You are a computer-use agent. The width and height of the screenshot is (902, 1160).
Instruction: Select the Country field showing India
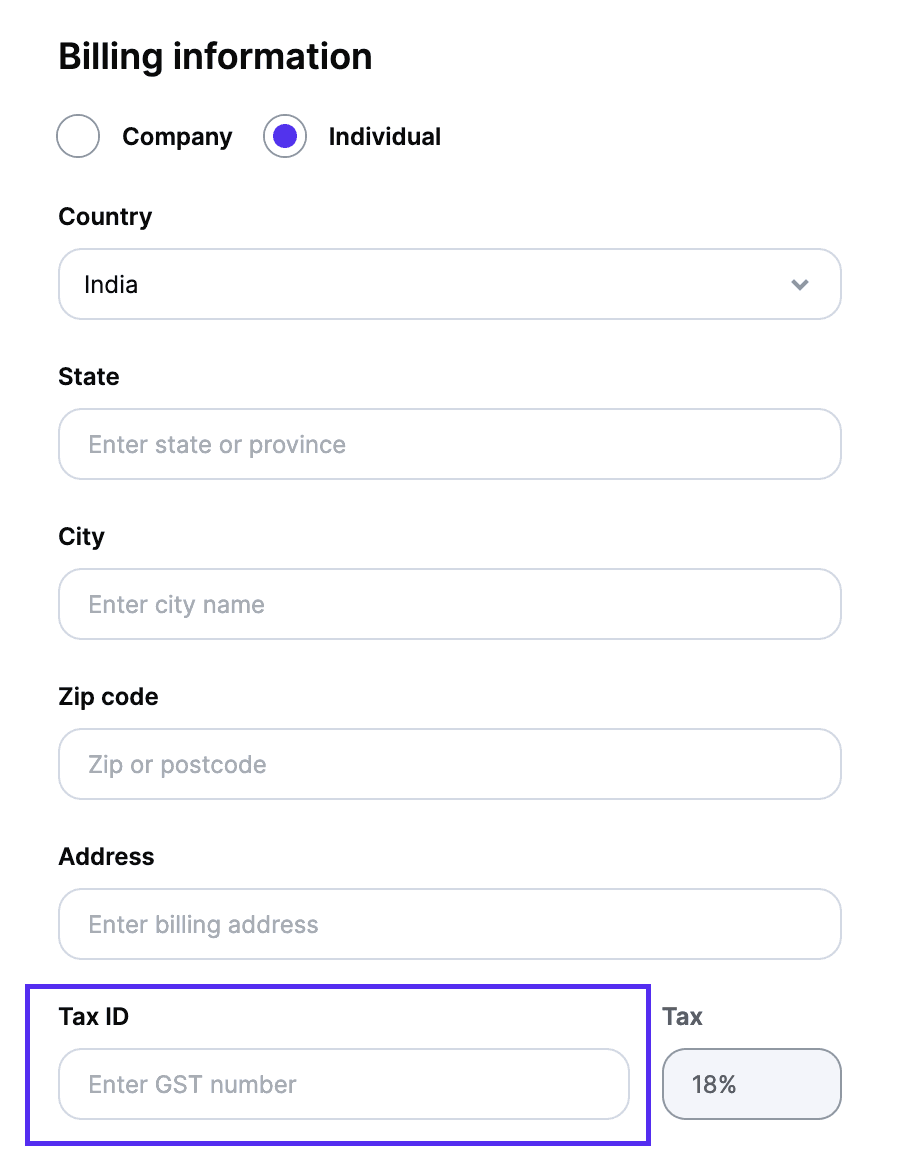[450, 284]
